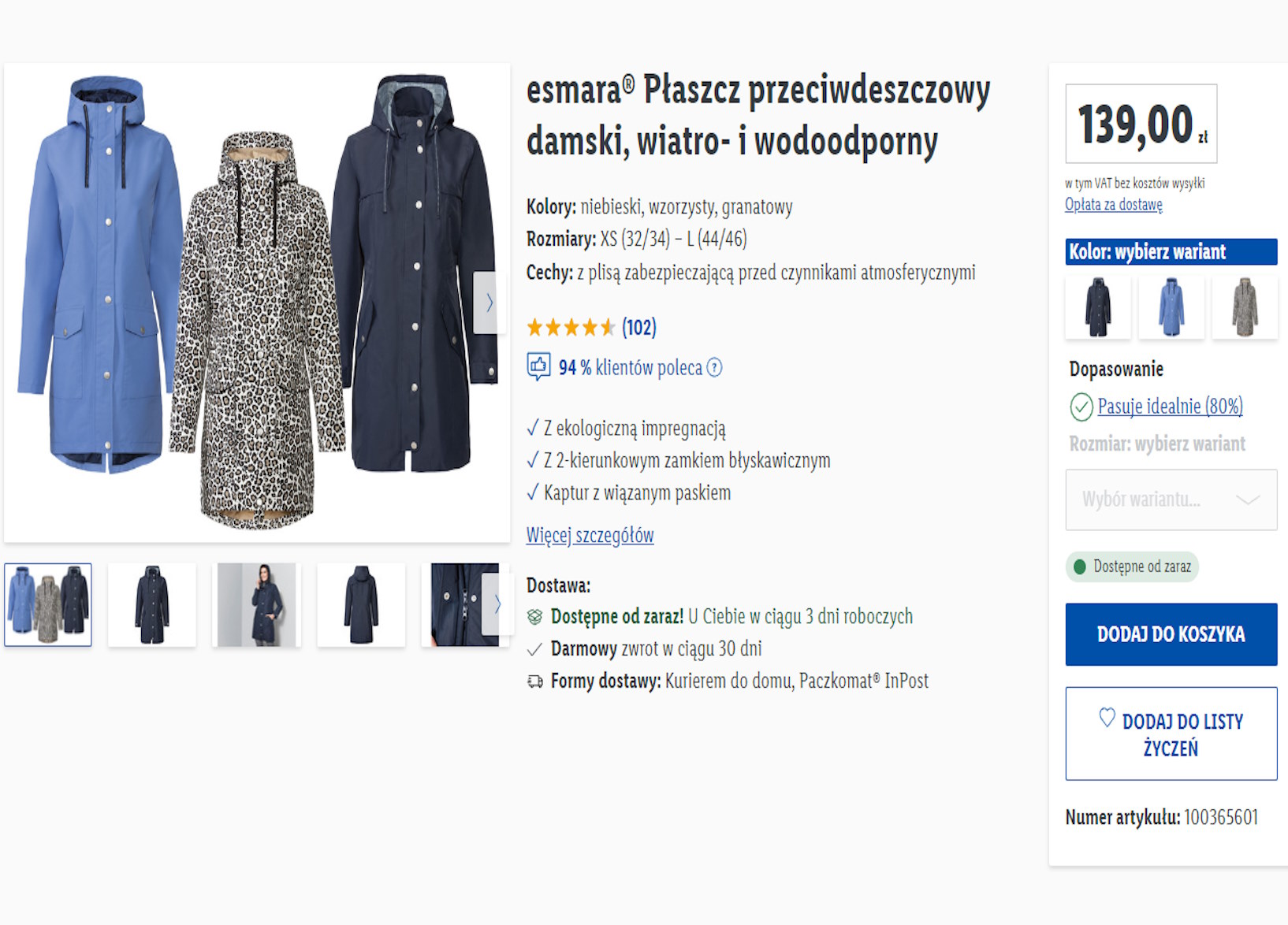This screenshot has height=925, width=1288.
Task: Click the delivery truck icon
Action: [535, 682]
